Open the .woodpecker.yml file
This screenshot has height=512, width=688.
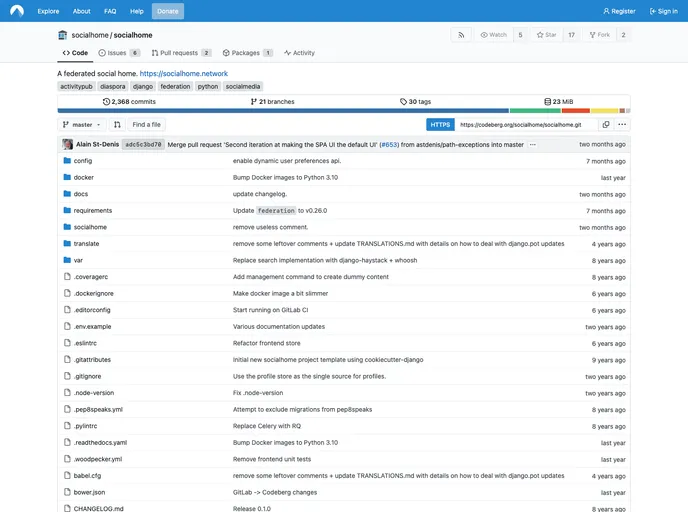pyautogui.click(x=98, y=459)
